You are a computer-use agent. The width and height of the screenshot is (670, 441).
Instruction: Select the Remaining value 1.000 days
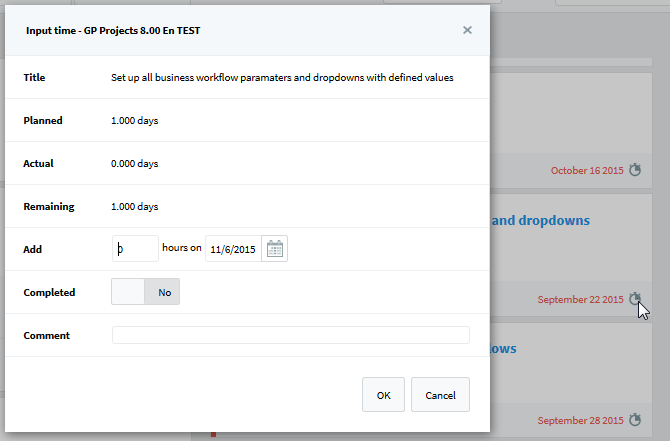point(135,207)
